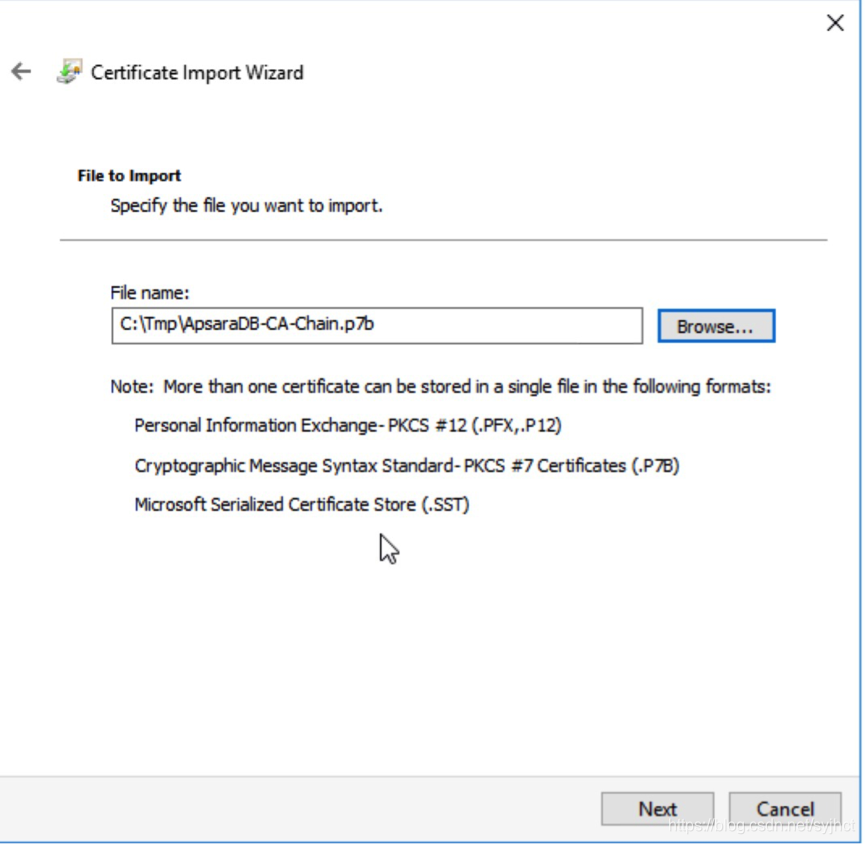Click the blue dialog border at the bottom

tap(432, 841)
